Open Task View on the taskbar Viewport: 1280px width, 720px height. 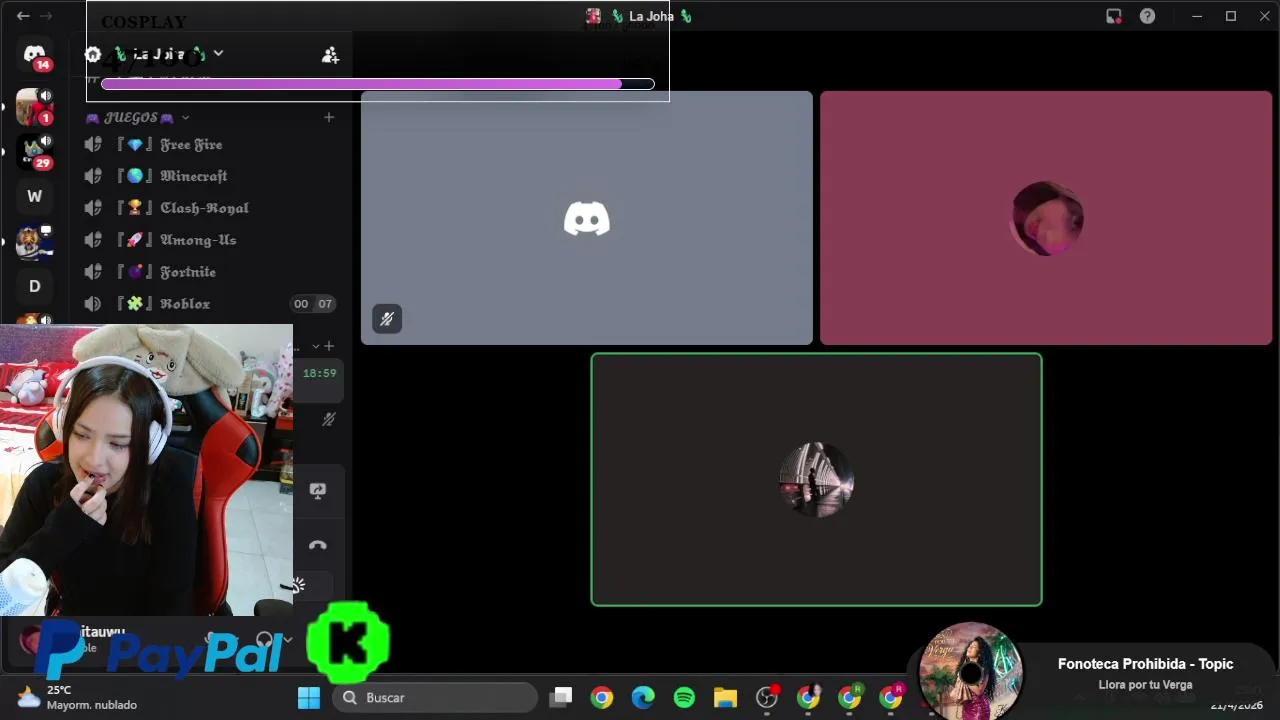pyautogui.click(x=561, y=698)
